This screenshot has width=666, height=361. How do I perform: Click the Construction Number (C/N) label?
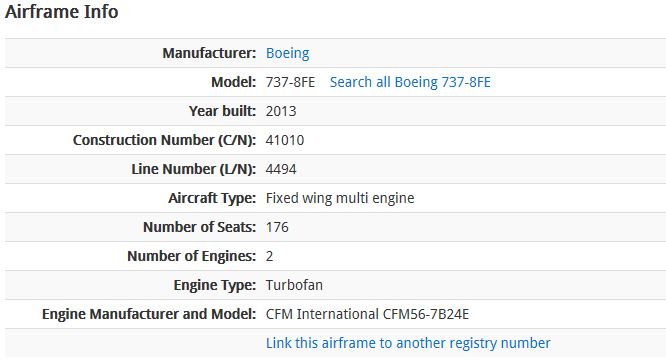(x=164, y=140)
